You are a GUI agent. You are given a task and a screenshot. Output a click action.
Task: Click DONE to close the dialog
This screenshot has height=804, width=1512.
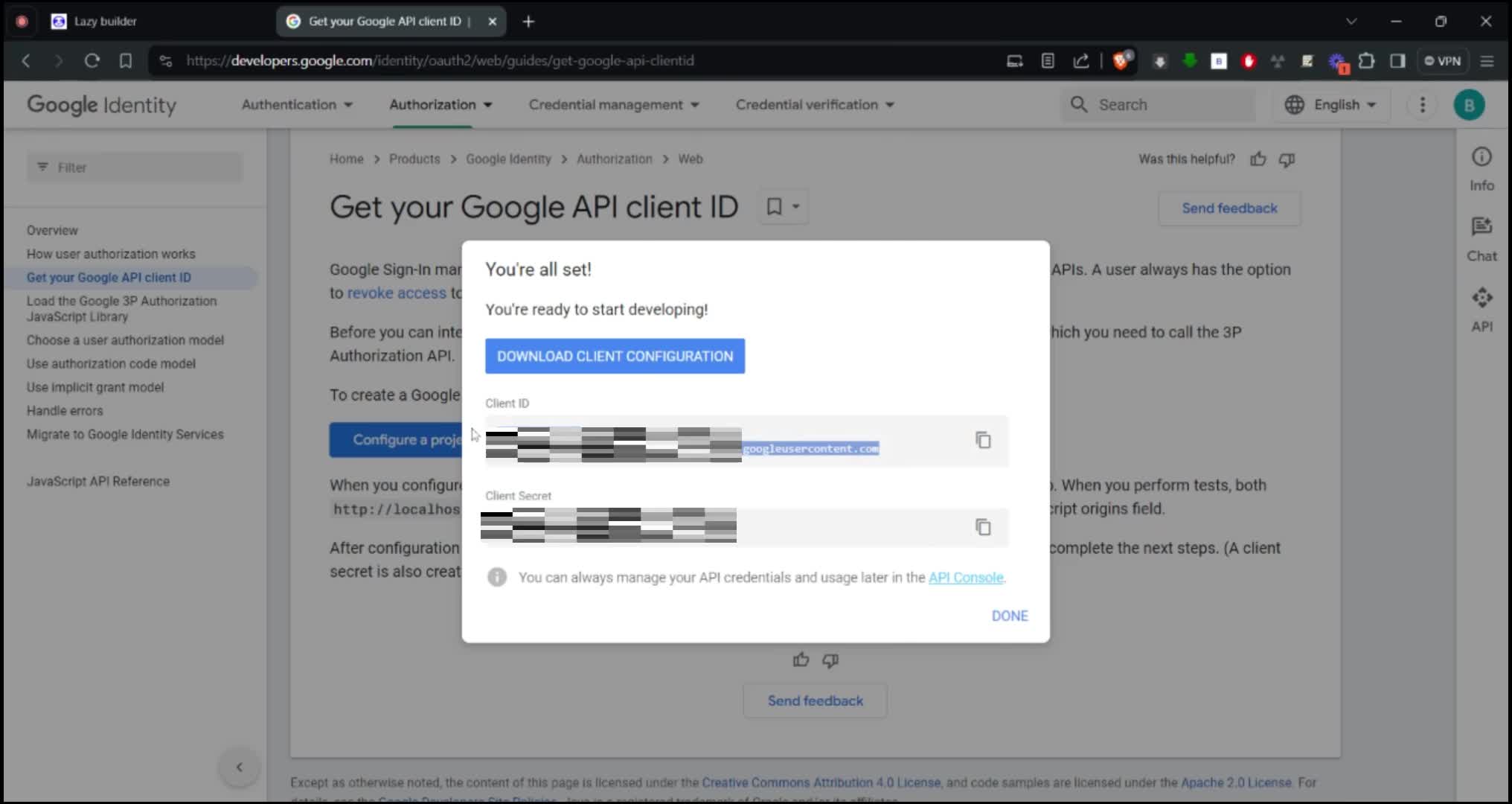click(x=1010, y=616)
